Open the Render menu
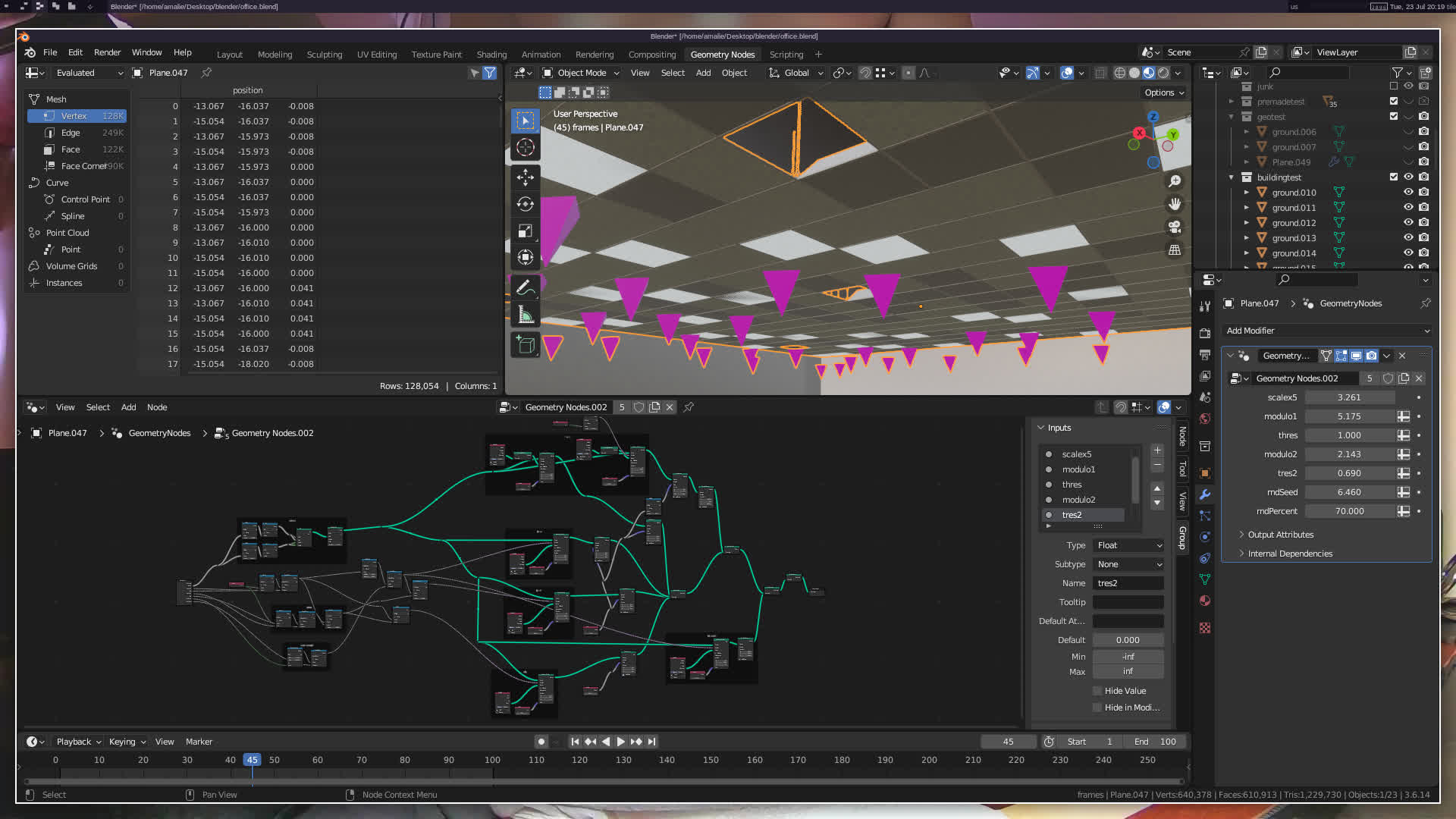The image size is (1456, 819). click(107, 52)
